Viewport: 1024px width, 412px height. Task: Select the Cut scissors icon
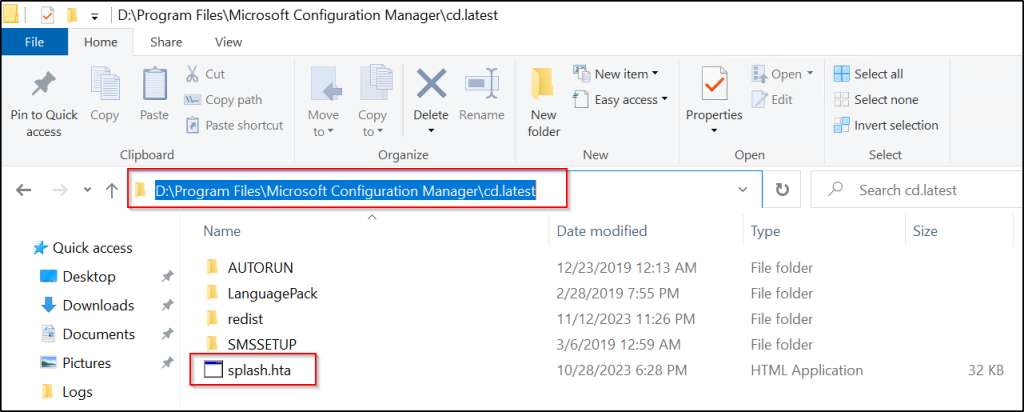pyautogui.click(x=192, y=74)
